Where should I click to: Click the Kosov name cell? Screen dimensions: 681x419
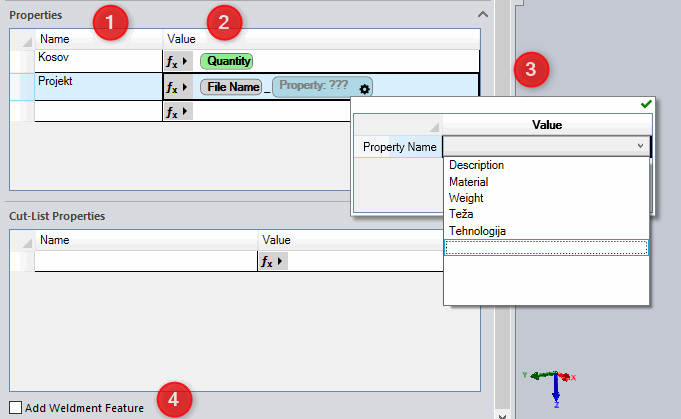pyautogui.click(x=98, y=61)
